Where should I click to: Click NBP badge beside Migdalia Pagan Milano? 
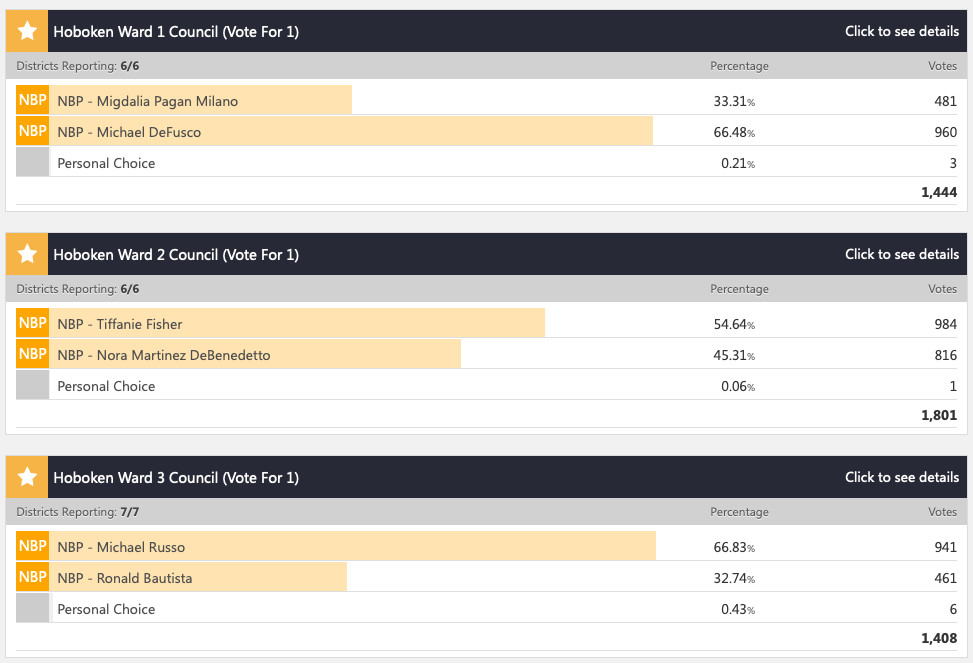point(33,101)
